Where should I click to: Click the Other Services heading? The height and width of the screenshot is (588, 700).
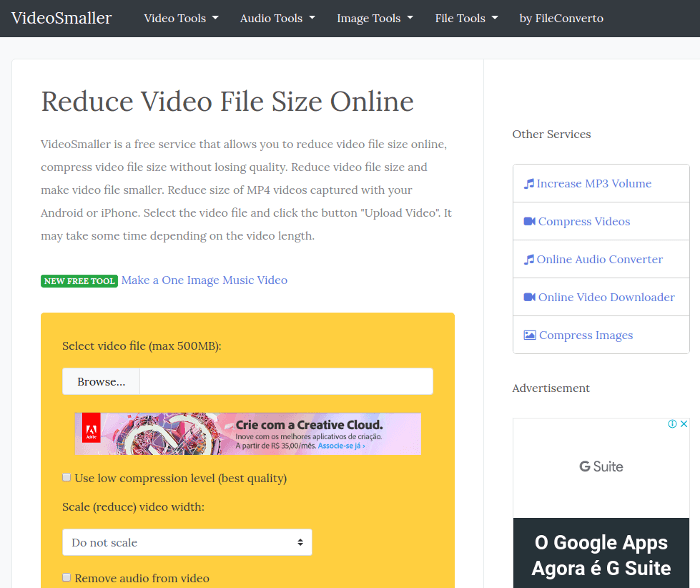(551, 134)
